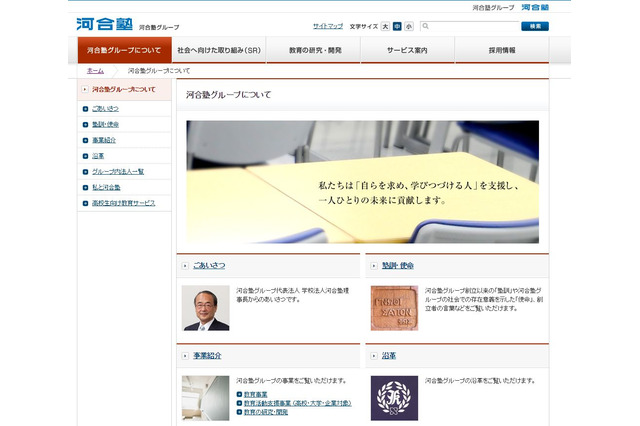Open sidebar link 高校生向け教育サービス
This screenshot has width=640, height=426.
click(124, 203)
